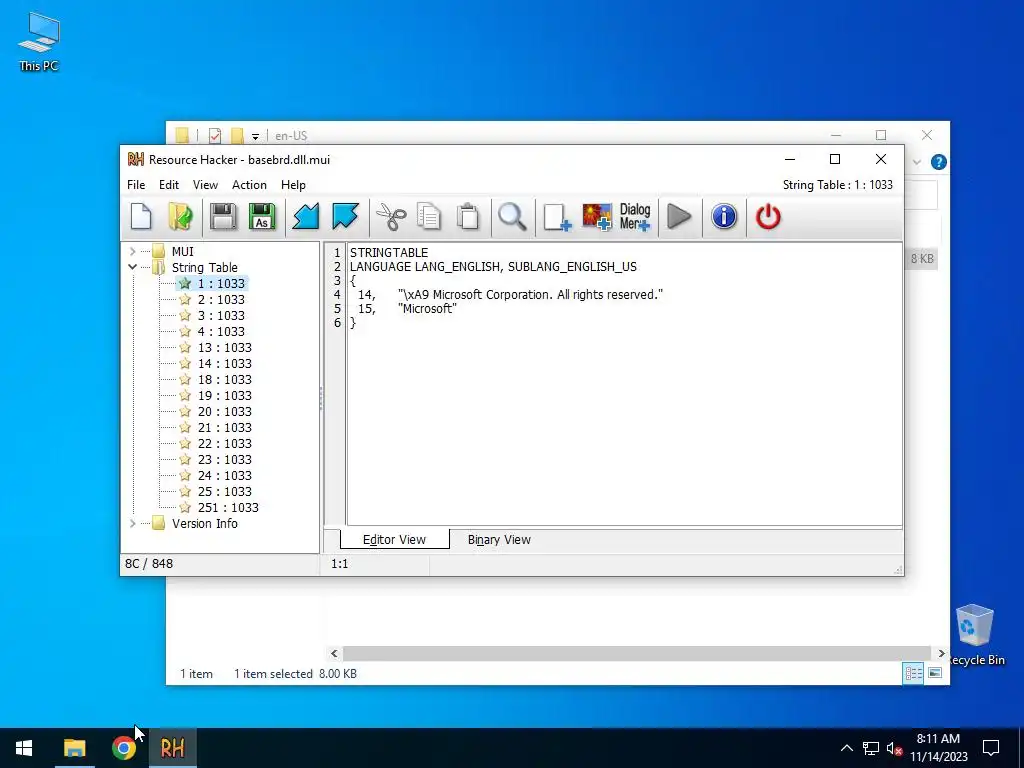
Task: Launch Chrome from the taskbar
Action: pos(123,748)
